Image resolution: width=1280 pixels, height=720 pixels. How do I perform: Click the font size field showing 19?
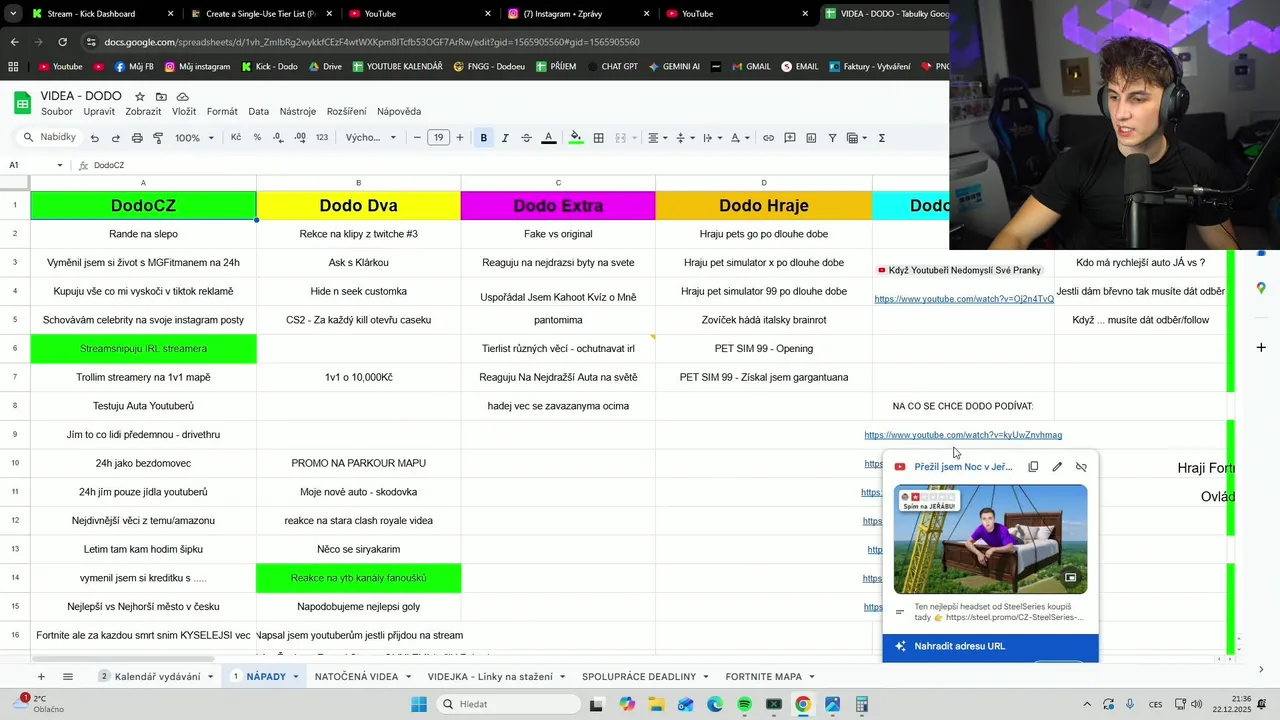point(438,138)
